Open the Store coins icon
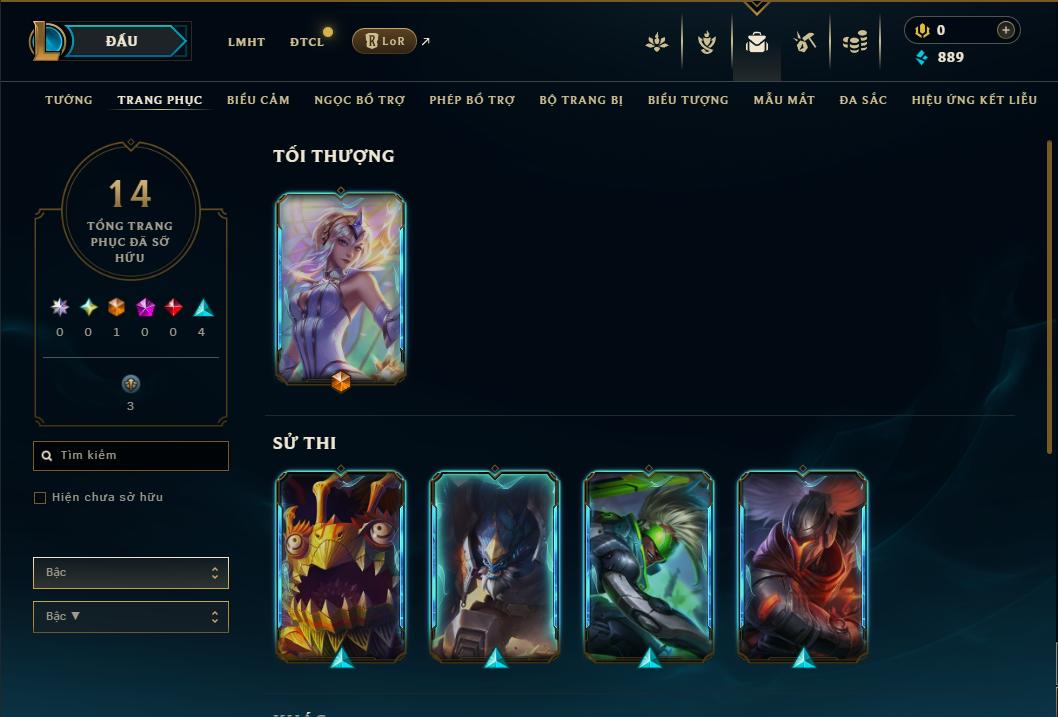 855,42
